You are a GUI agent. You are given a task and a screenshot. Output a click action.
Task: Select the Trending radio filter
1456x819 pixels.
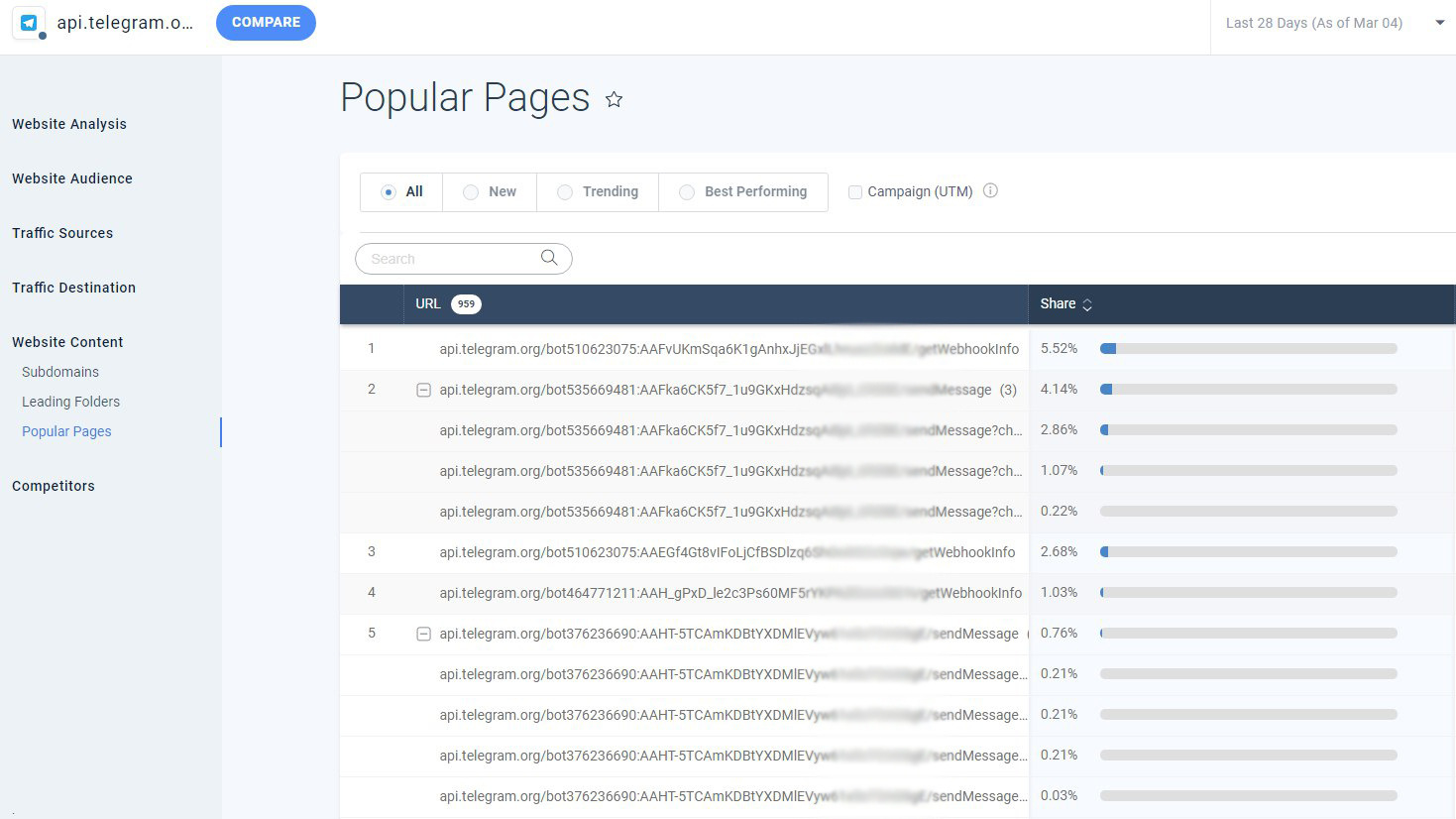click(565, 191)
